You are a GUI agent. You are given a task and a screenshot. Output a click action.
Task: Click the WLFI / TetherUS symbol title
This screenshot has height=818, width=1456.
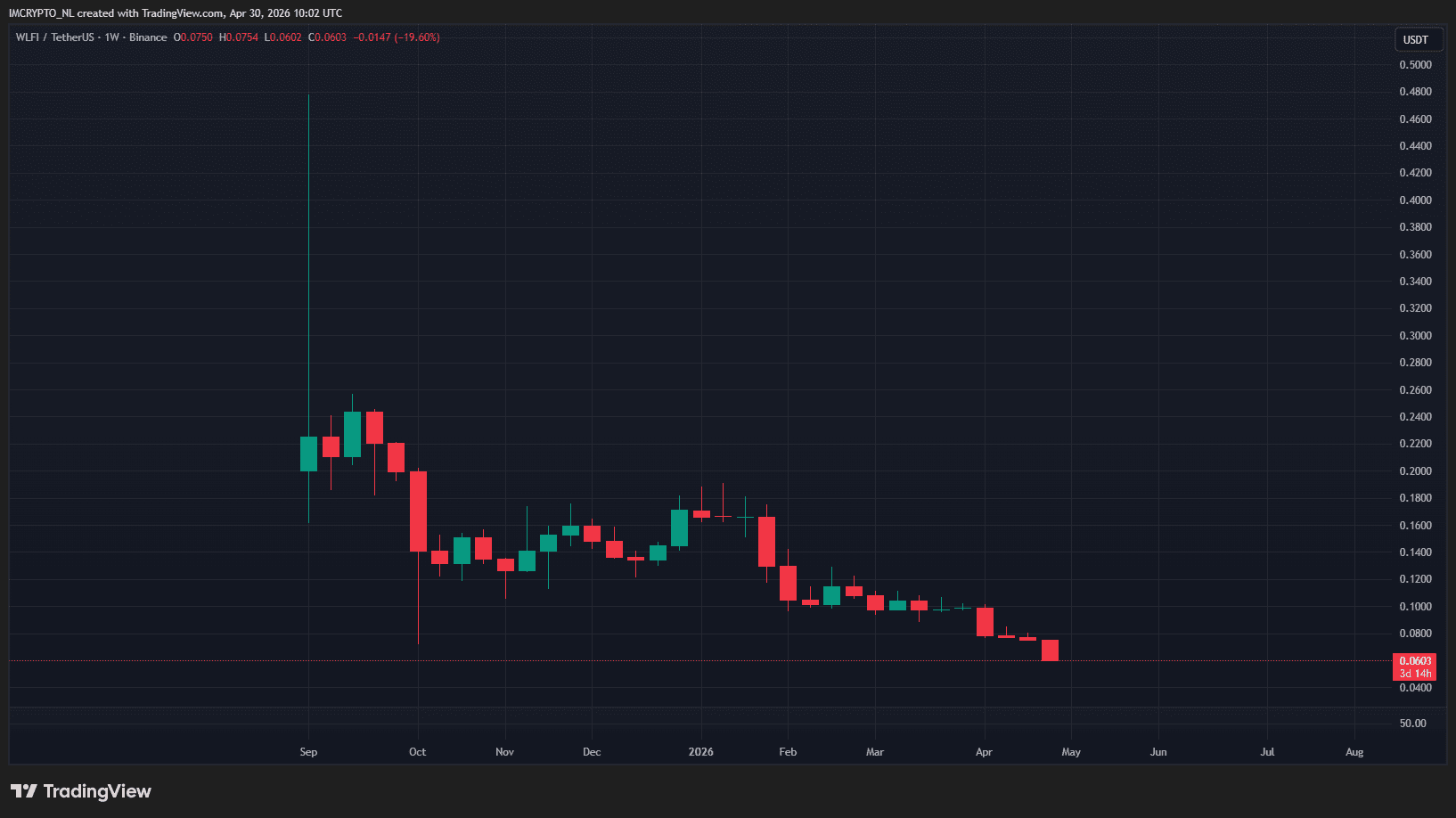click(x=54, y=37)
